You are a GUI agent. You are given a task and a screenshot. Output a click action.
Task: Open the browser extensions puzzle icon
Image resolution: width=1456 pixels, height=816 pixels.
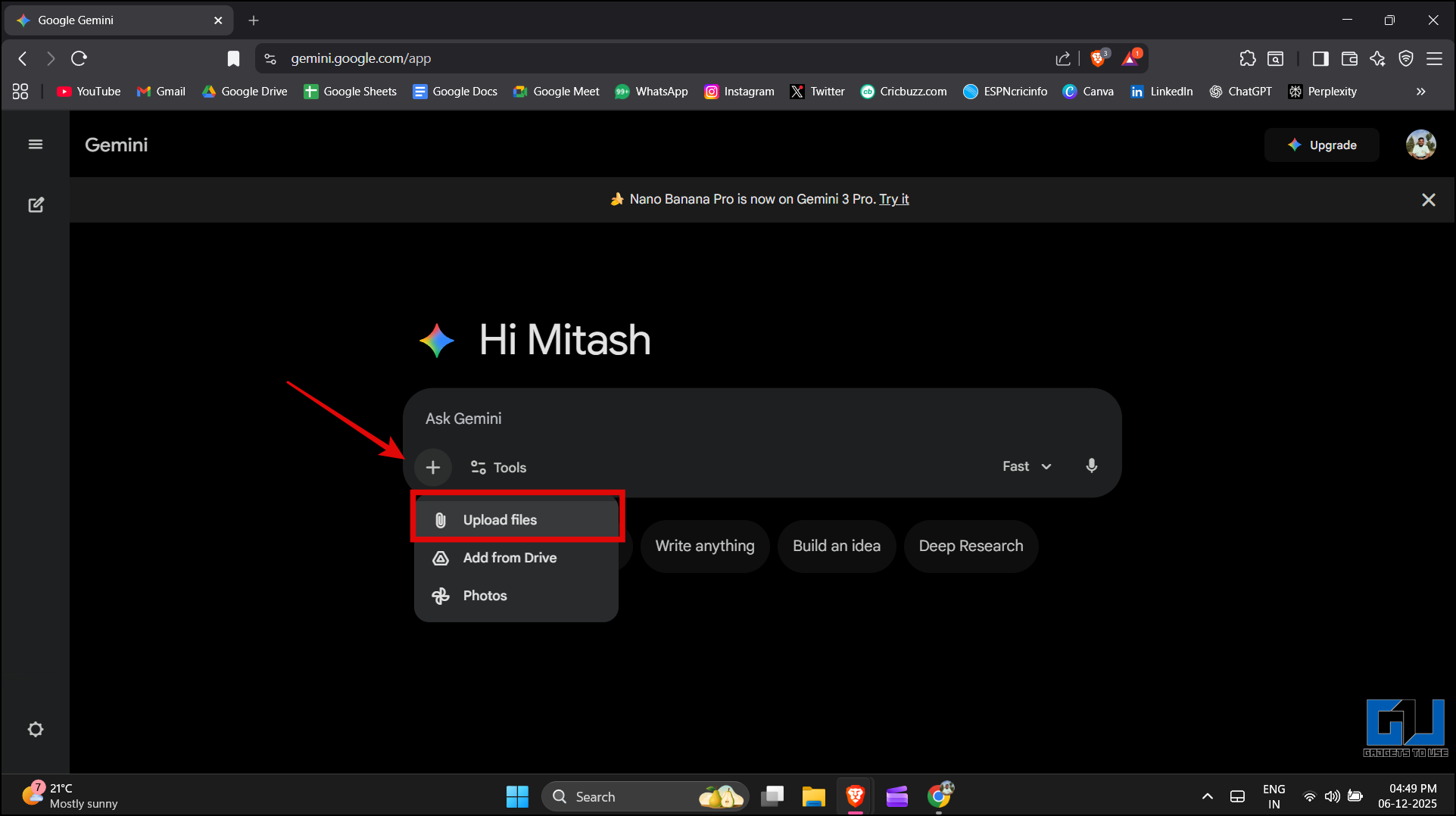[1247, 58]
